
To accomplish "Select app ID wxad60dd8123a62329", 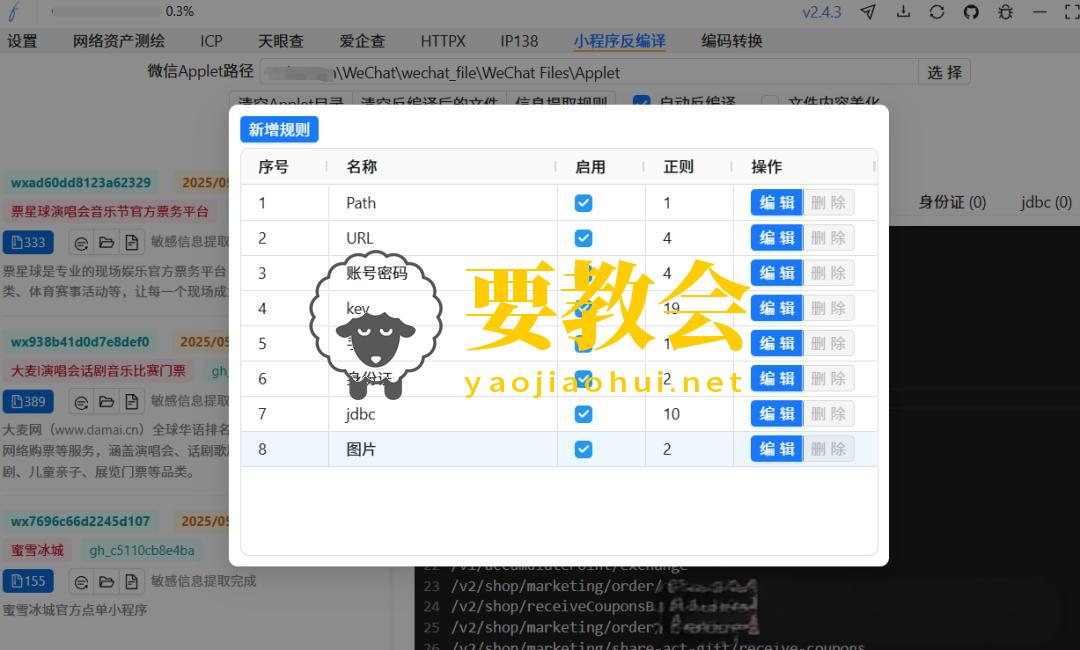I will [81, 182].
